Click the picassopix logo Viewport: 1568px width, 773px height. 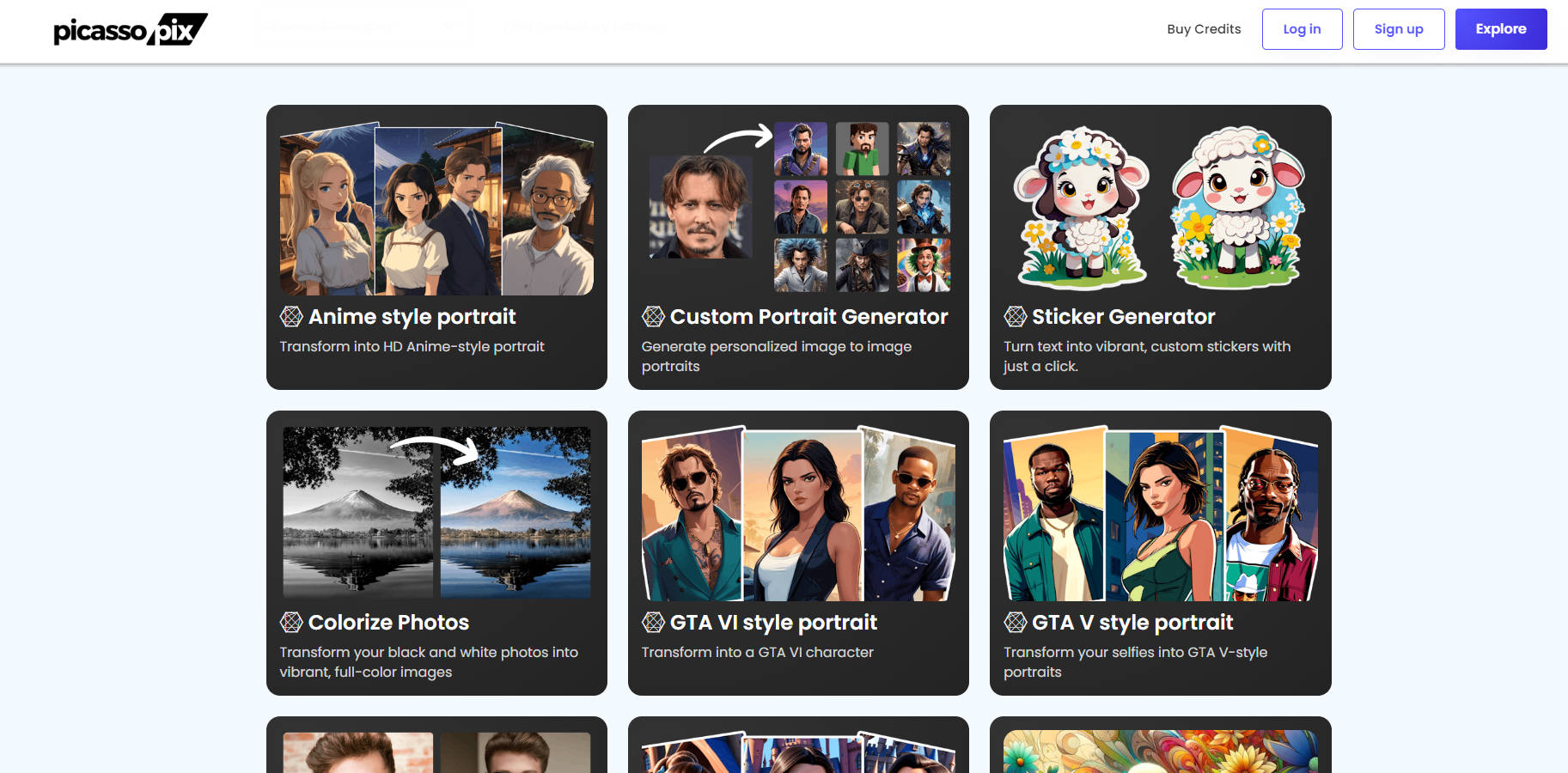coord(130,29)
